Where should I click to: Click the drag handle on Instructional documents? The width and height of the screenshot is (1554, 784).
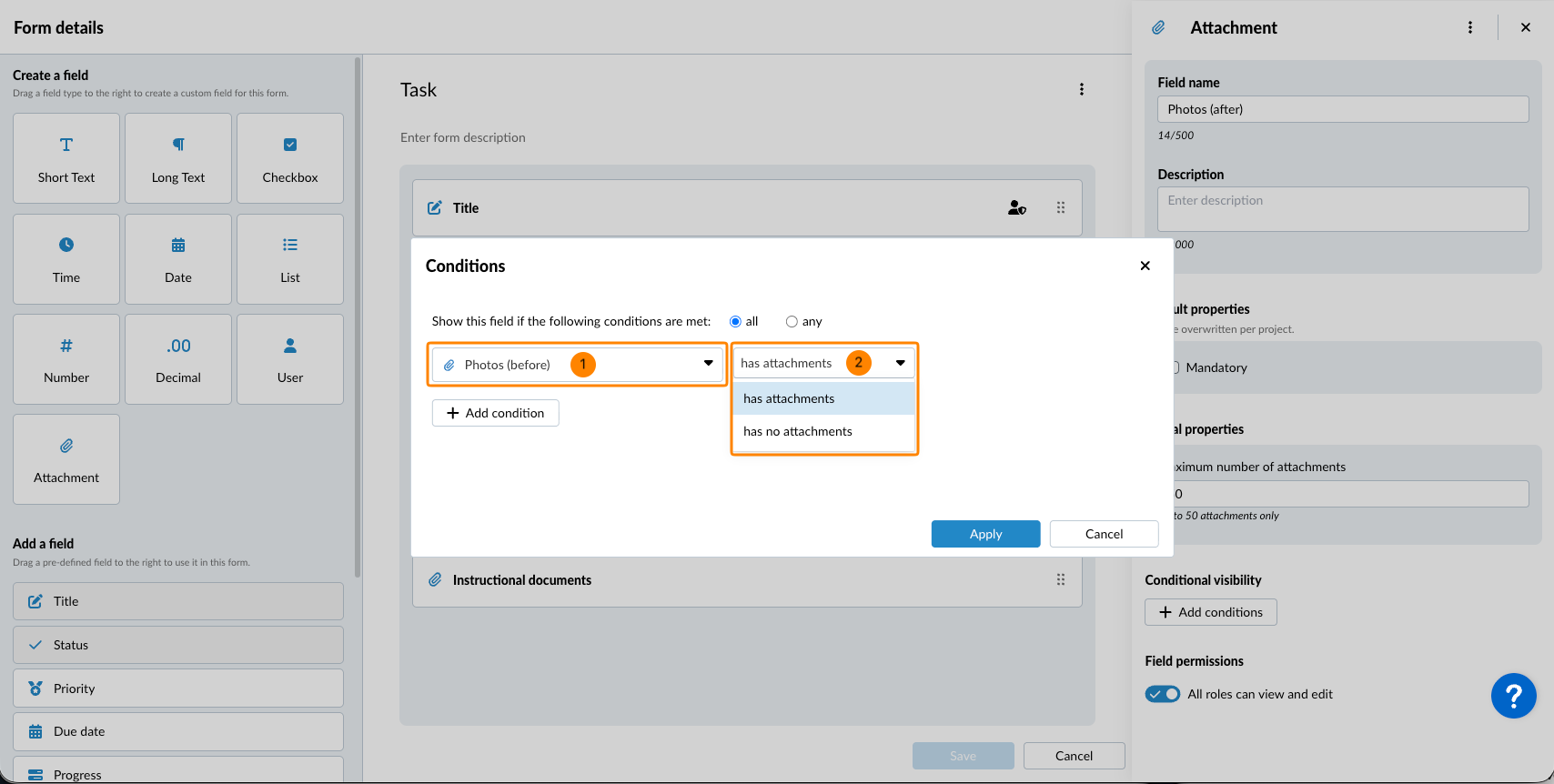[1060, 580]
